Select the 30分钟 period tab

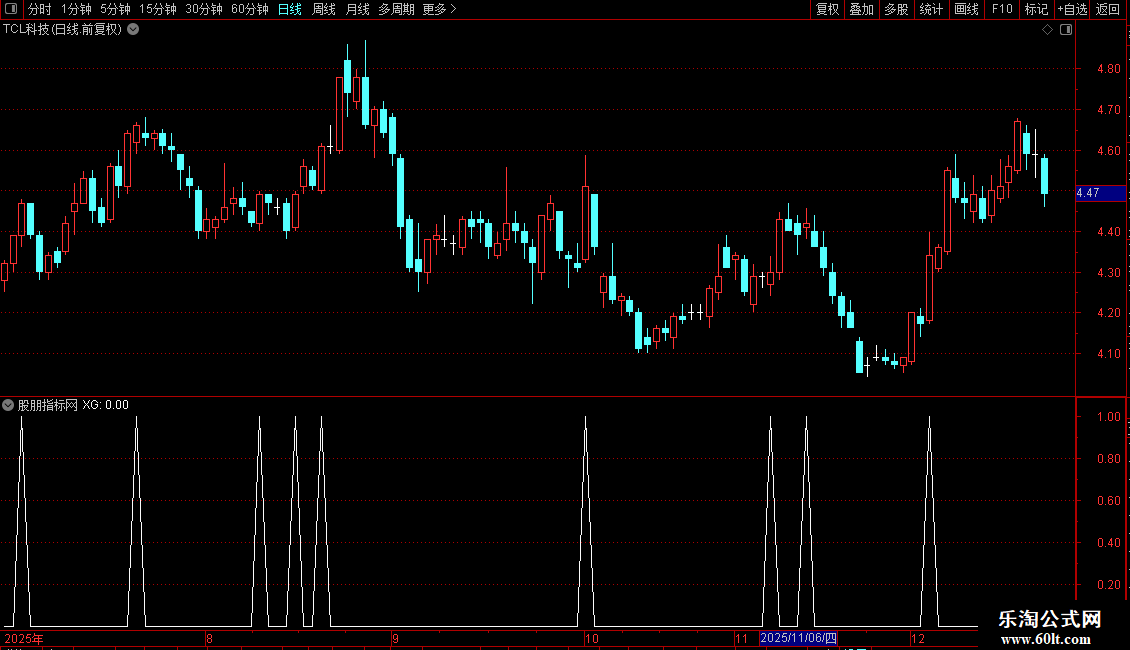pos(204,9)
